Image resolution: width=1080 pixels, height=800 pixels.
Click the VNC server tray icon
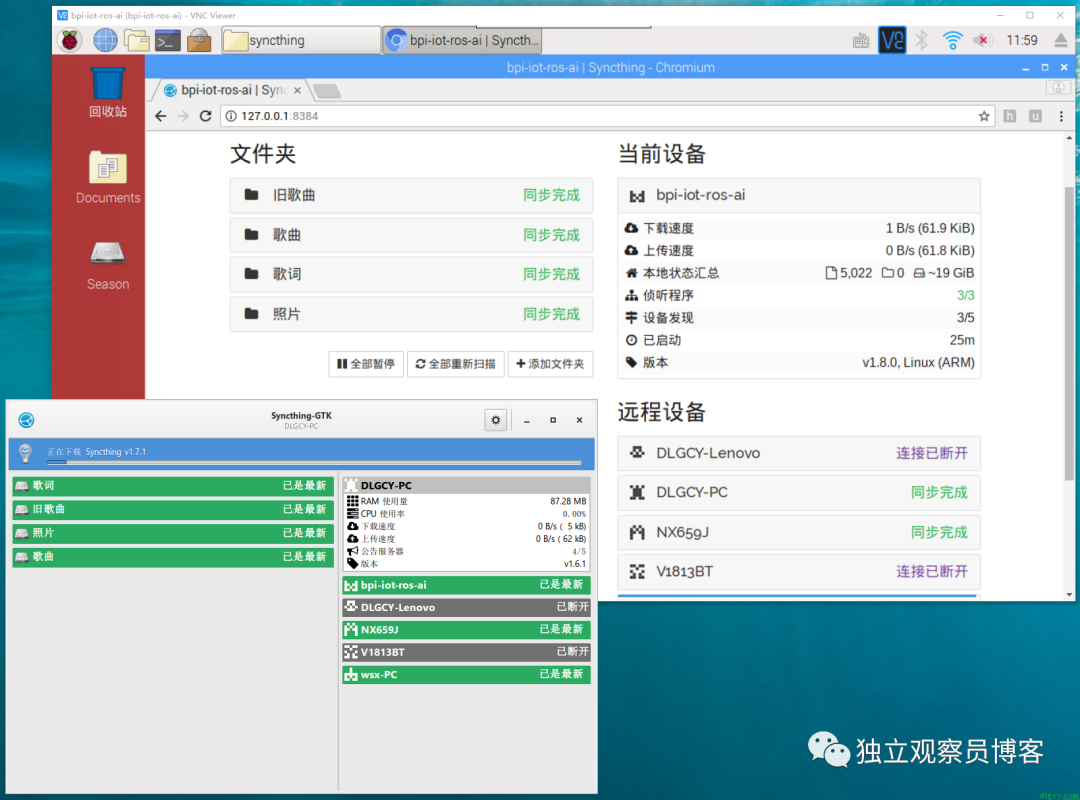pyautogui.click(x=892, y=41)
